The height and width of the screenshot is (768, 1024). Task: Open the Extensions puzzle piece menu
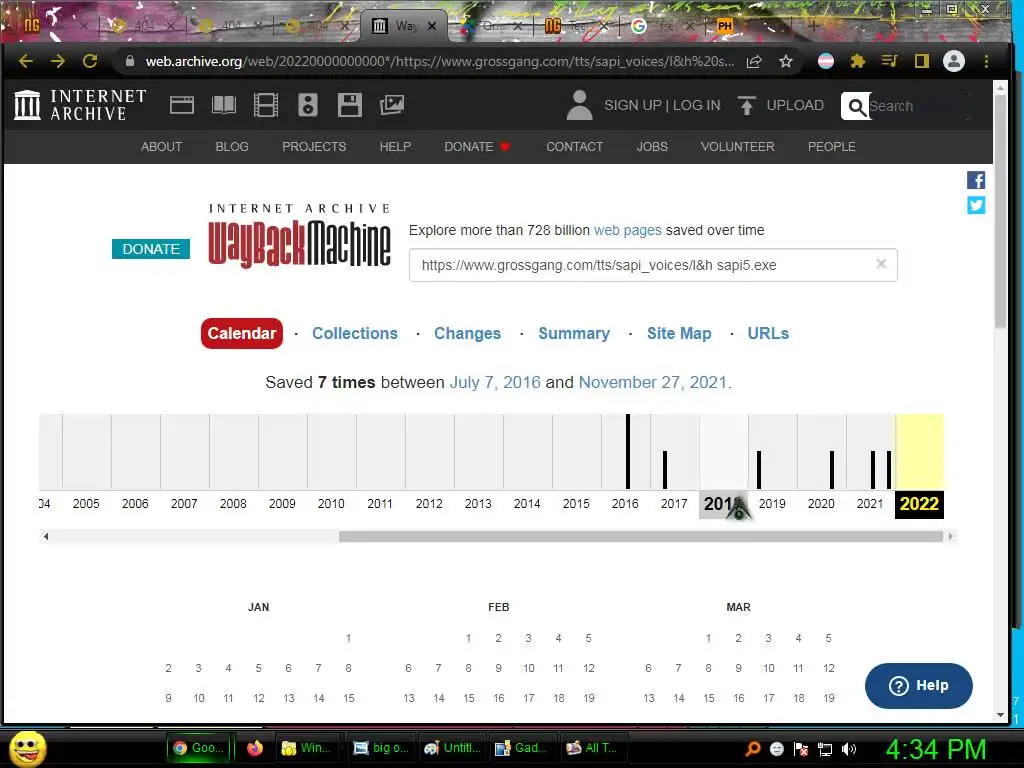(857, 61)
